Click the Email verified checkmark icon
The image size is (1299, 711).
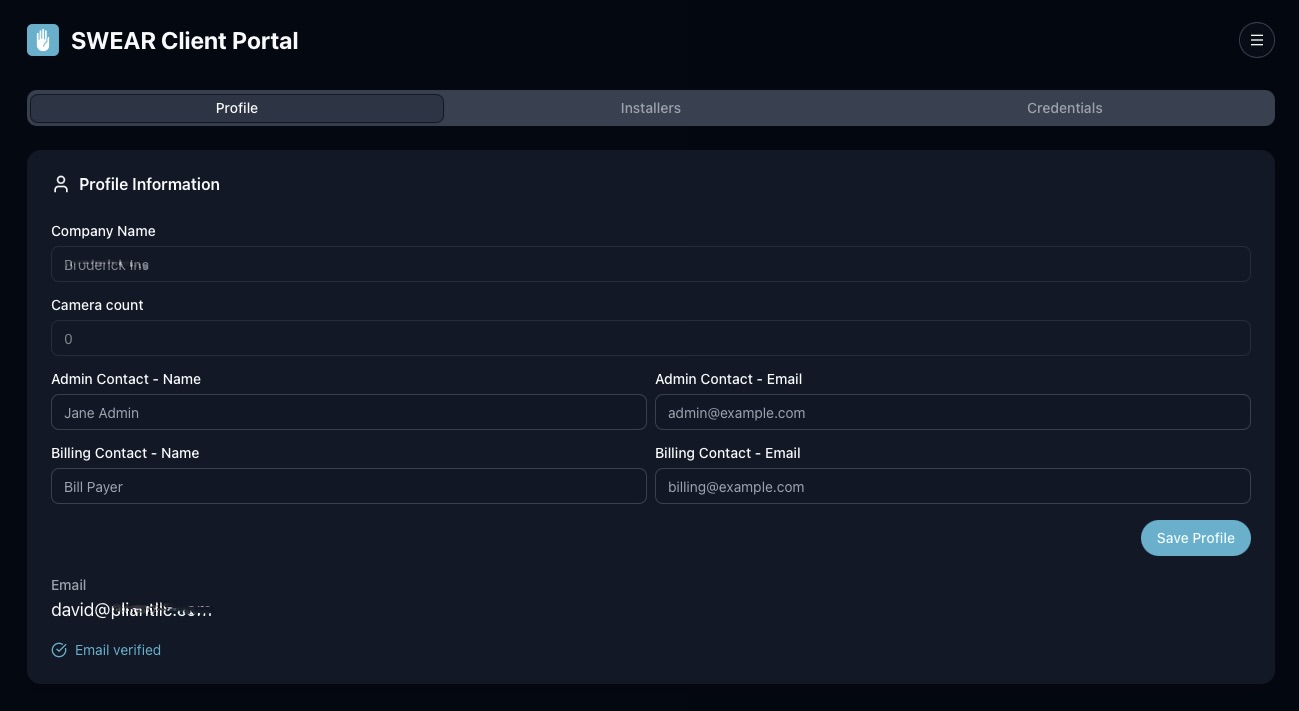(x=59, y=650)
